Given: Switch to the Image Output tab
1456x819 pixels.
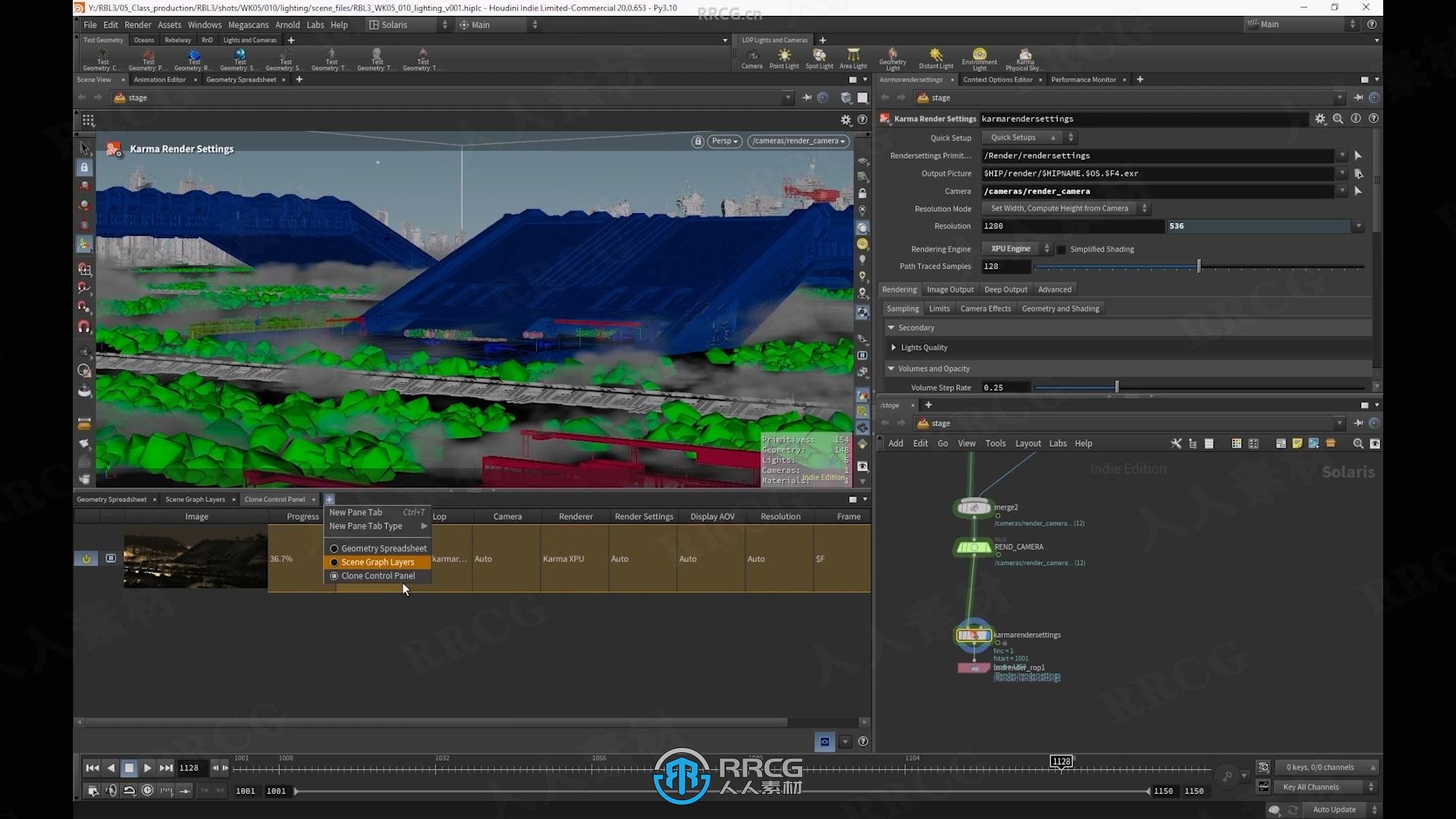Looking at the screenshot, I should 950,290.
